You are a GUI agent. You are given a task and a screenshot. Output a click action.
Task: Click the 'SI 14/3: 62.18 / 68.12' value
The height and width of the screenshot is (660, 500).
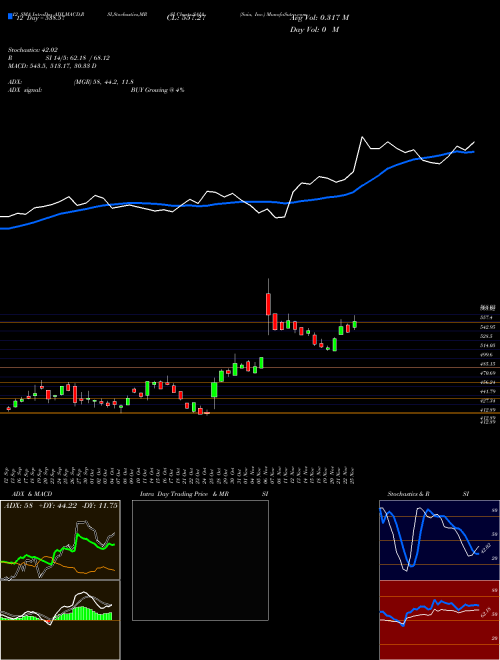click(78, 58)
